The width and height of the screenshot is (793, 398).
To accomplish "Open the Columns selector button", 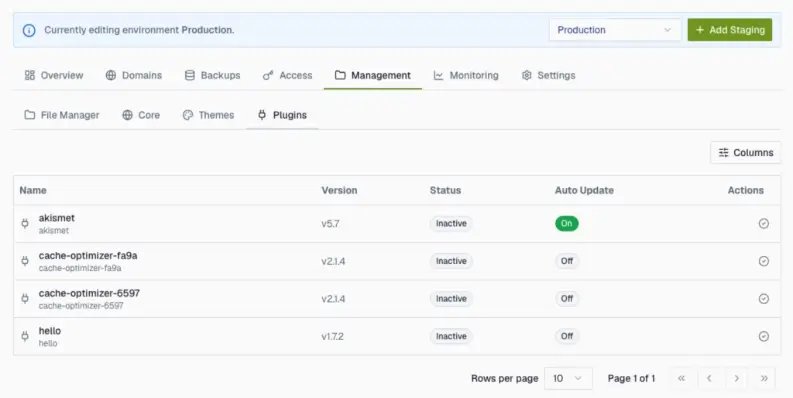I will pos(745,153).
